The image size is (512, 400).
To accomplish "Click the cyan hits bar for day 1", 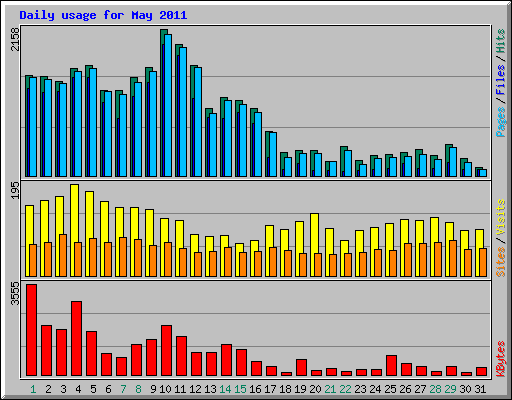I will point(33,127).
